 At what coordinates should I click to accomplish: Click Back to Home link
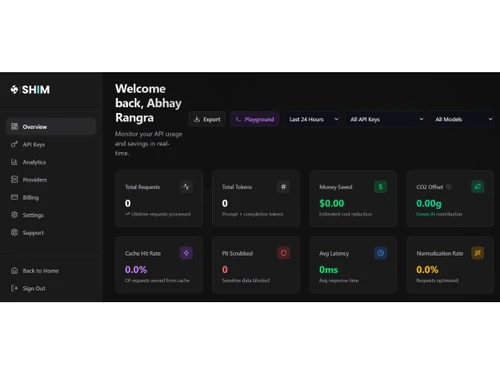pyautogui.click(x=51, y=271)
